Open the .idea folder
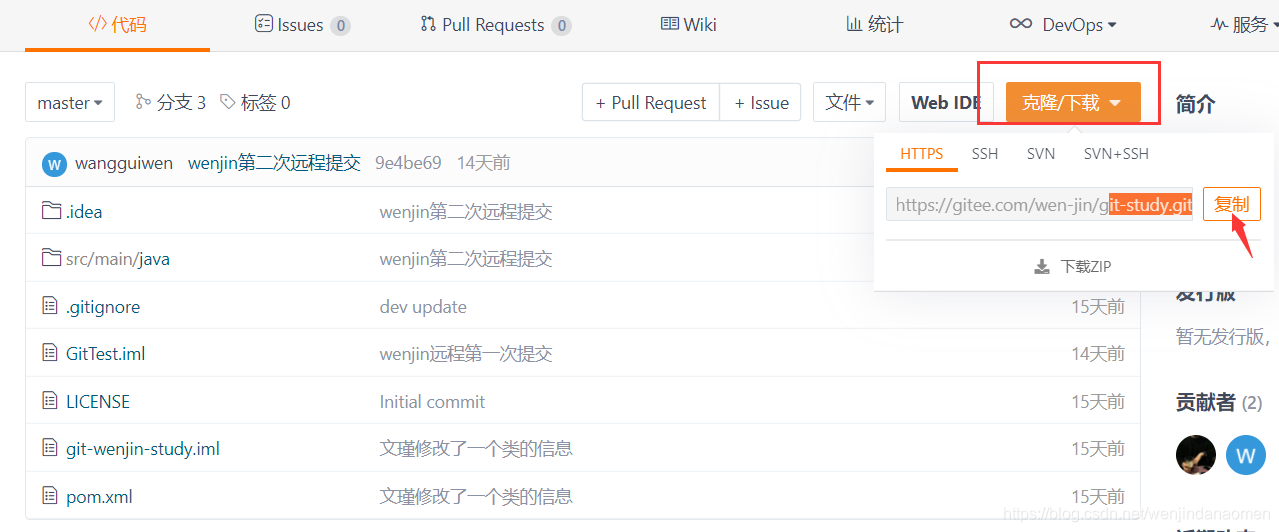Image resolution: width=1279 pixels, height=532 pixels. pos(84,212)
